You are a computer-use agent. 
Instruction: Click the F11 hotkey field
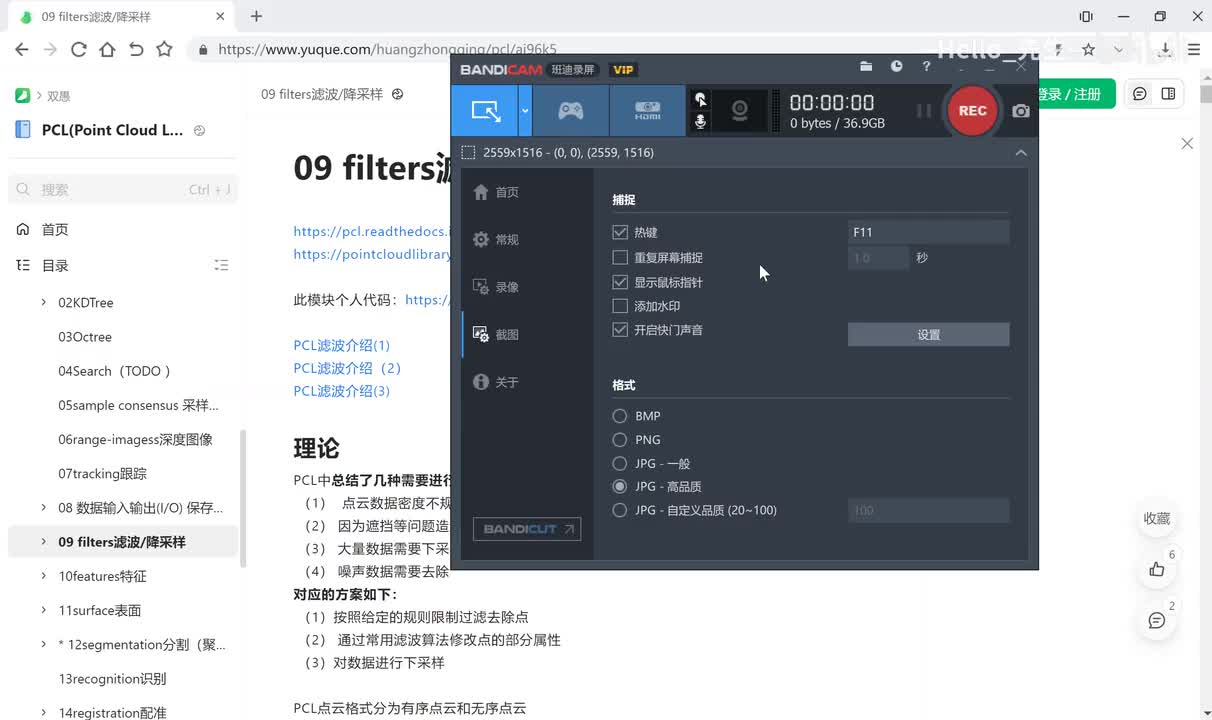(x=928, y=232)
